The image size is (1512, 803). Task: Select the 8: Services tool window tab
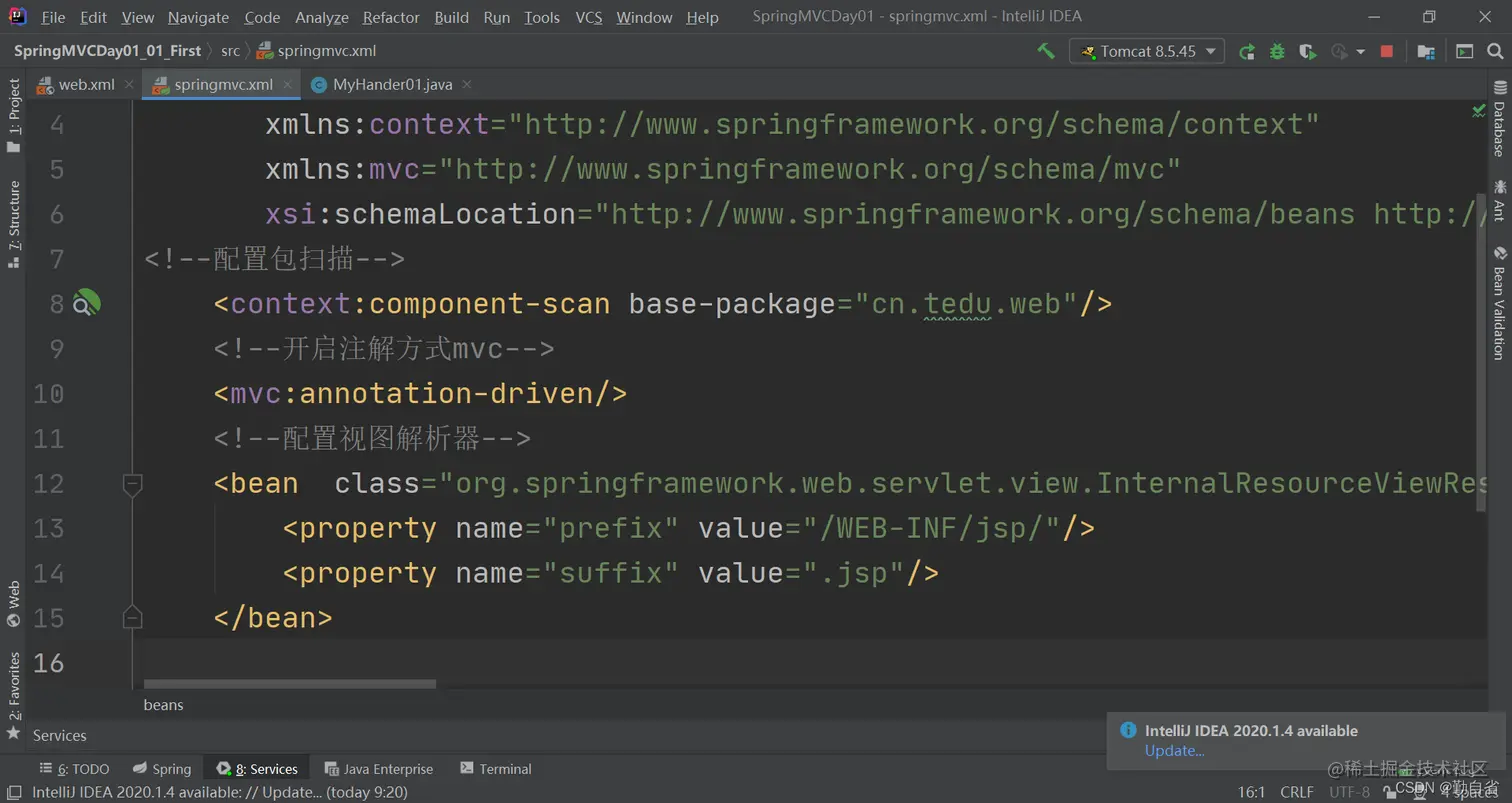(258, 769)
